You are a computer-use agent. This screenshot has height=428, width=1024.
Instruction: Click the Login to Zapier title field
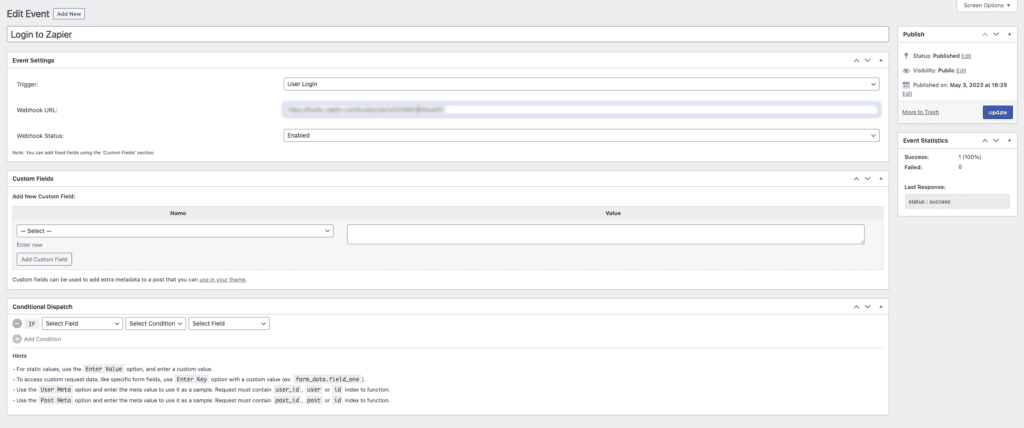[x=447, y=35]
